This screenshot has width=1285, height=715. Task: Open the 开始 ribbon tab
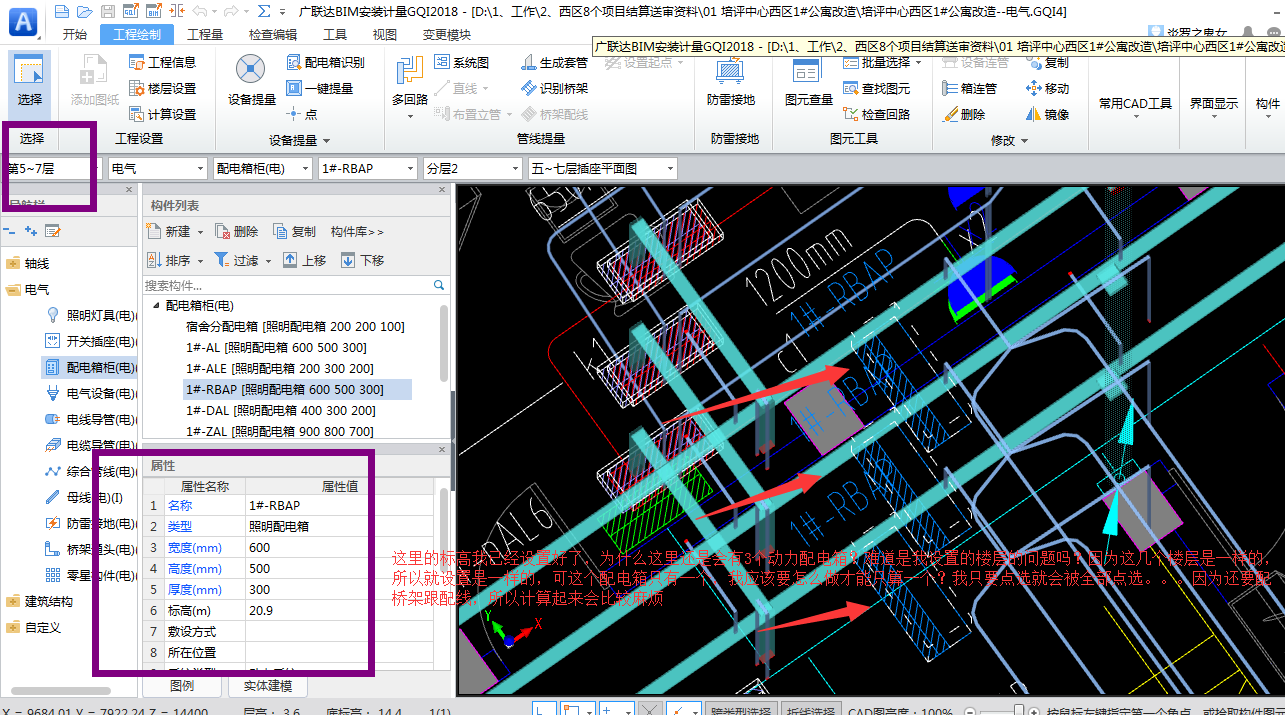75,34
